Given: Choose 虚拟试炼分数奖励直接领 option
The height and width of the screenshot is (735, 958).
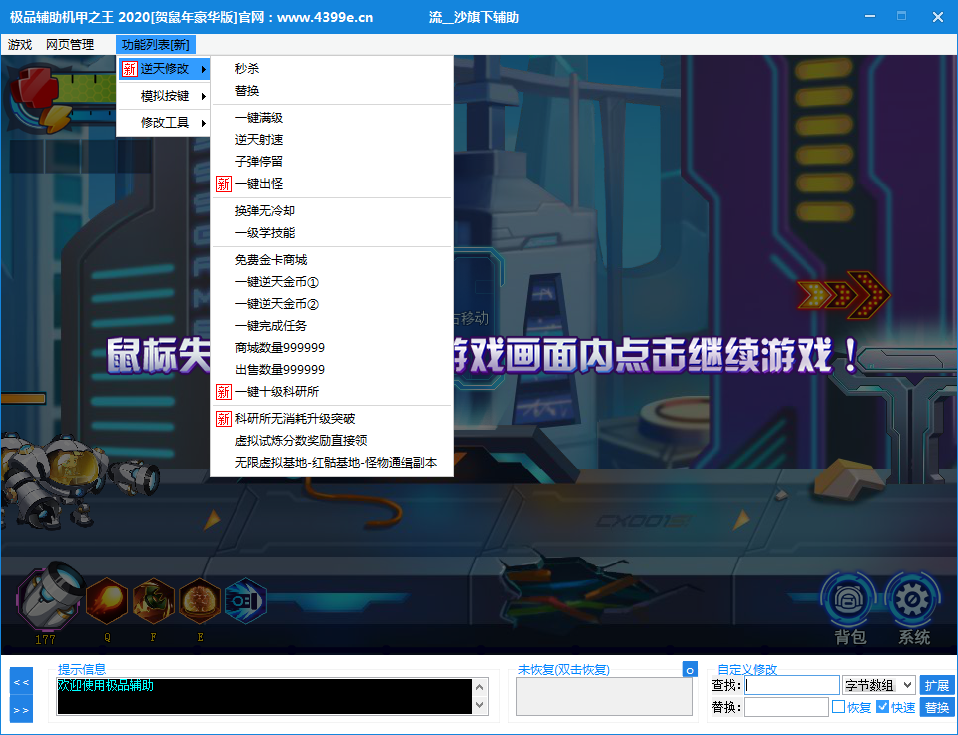Looking at the screenshot, I should [x=332, y=441].
